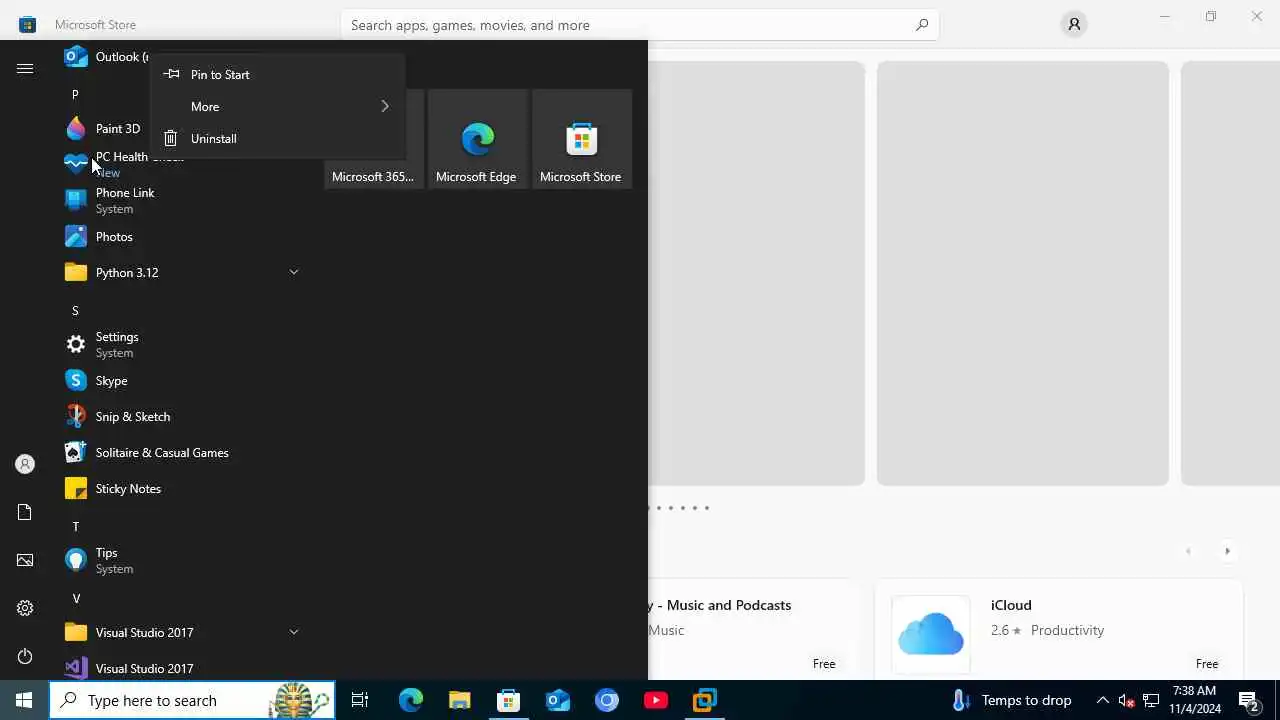Open Task View on the taskbar
The width and height of the screenshot is (1280, 720).
coord(360,700)
